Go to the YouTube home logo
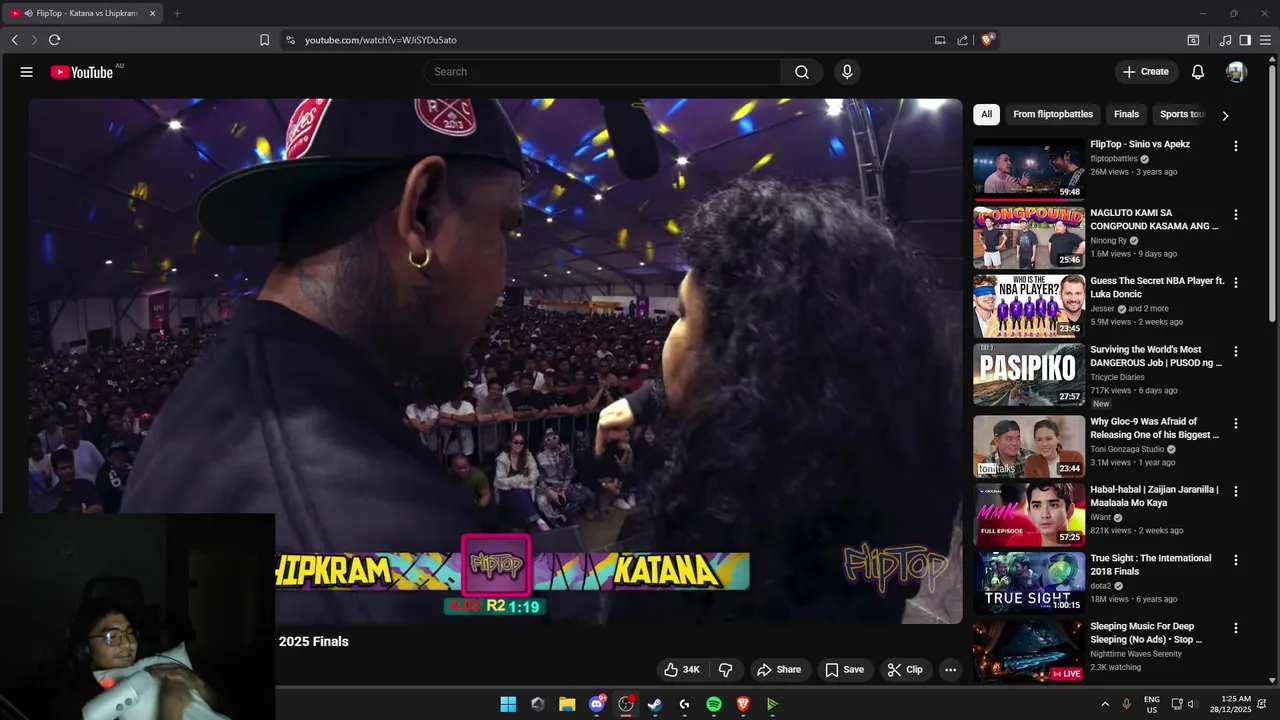This screenshot has height=720, width=1280. pos(82,72)
